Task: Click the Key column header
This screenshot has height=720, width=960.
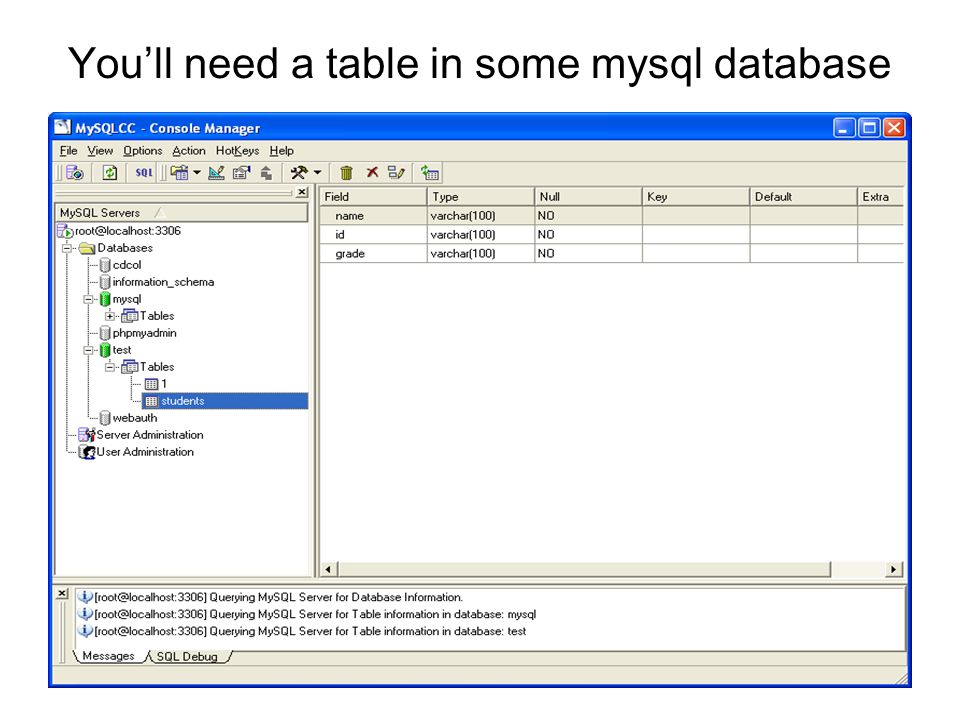Action: 696,197
